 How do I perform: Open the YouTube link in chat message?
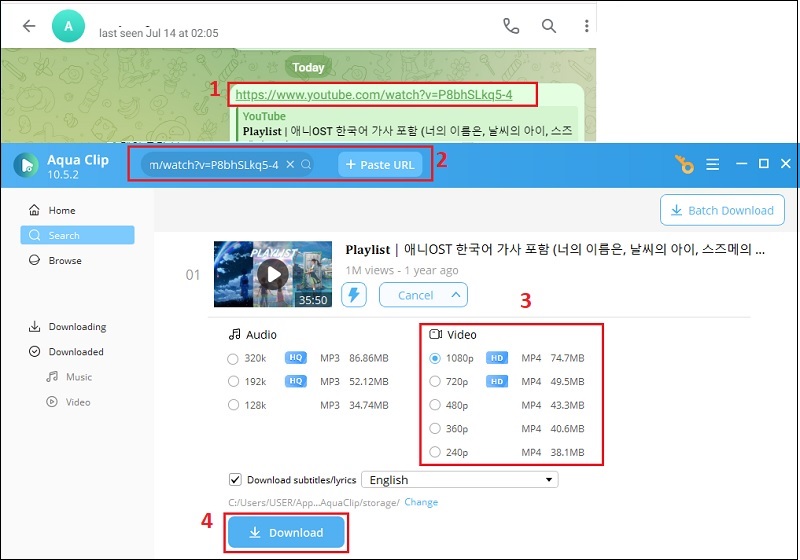tap(373, 95)
